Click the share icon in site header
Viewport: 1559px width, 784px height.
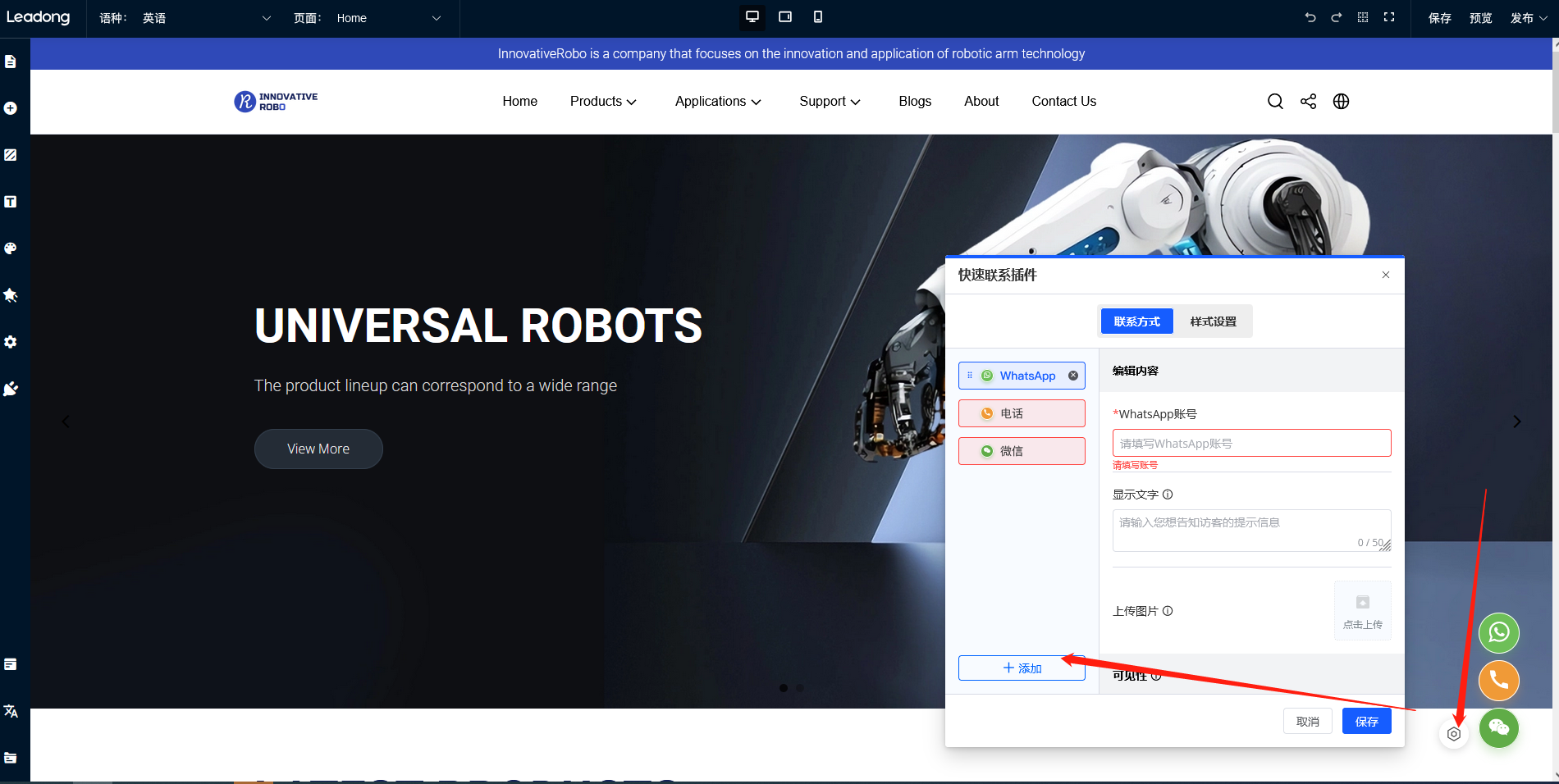[x=1308, y=102]
